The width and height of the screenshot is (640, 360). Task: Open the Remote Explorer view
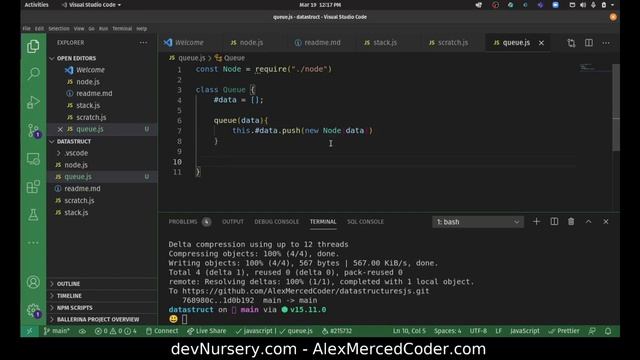tap(33, 159)
